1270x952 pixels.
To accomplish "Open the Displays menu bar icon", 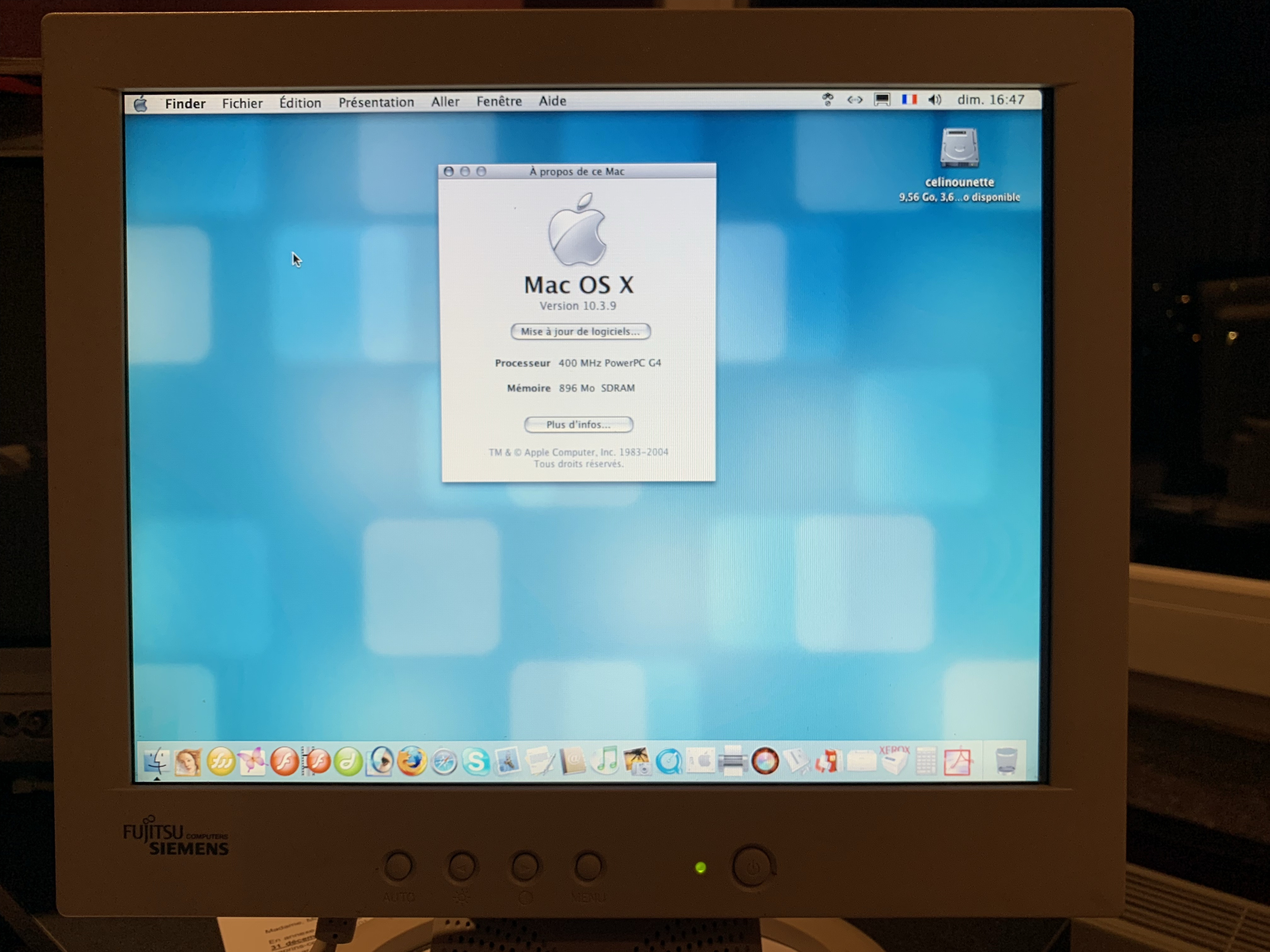I will (x=882, y=100).
